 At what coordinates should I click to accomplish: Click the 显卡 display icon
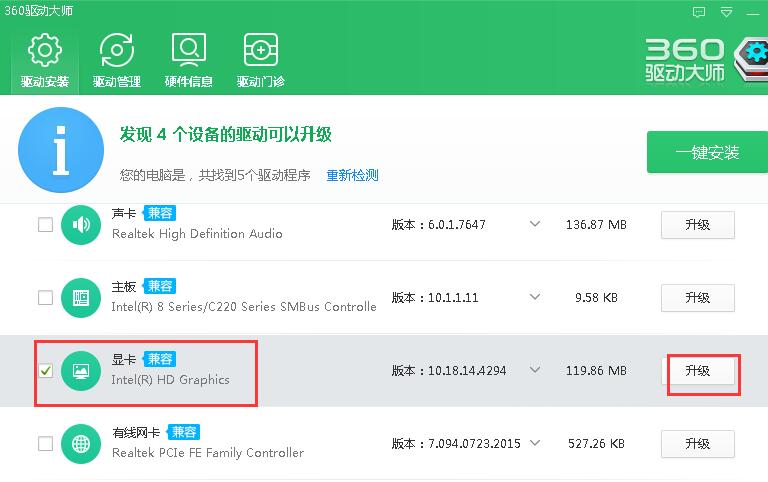click(x=81, y=371)
